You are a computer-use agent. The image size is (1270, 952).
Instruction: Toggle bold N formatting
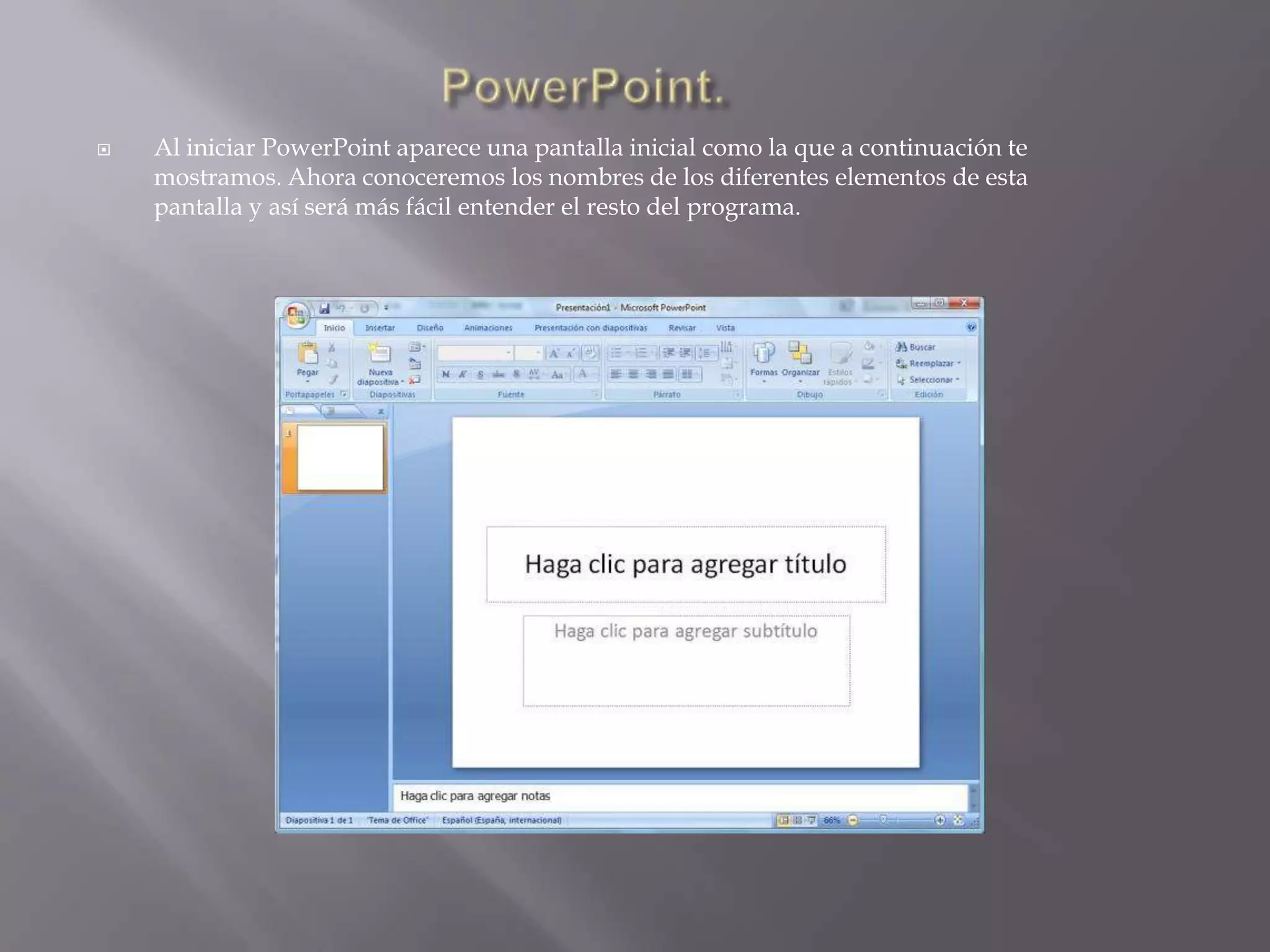[445, 374]
